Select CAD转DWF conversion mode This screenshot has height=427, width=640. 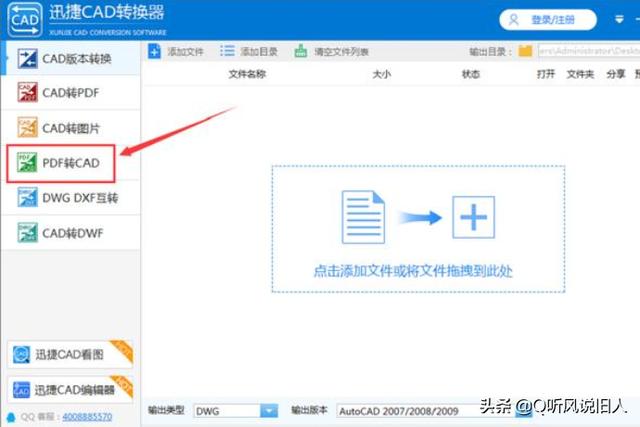tap(70, 233)
